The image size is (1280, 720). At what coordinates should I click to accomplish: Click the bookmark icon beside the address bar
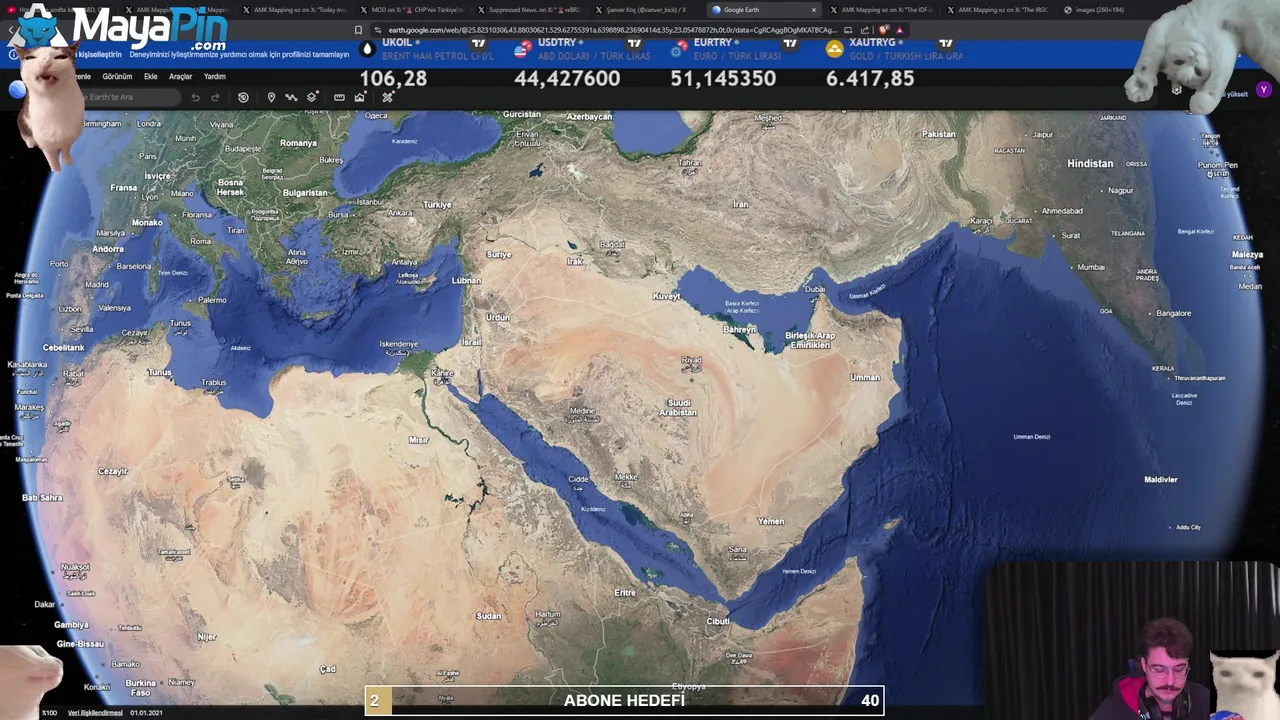[358, 30]
